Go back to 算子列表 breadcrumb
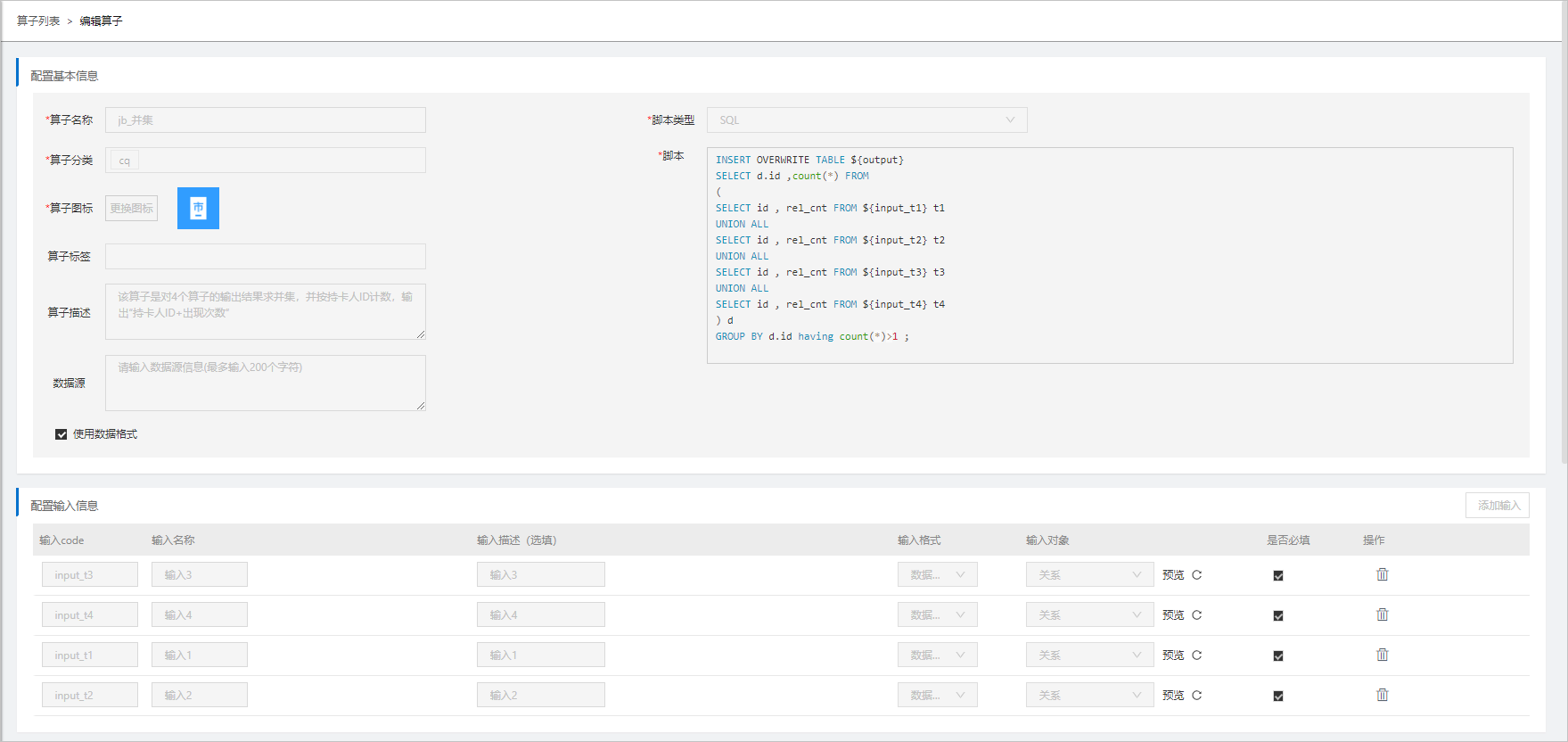The height and width of the screenshot is (742, 1568). point(38,21)
